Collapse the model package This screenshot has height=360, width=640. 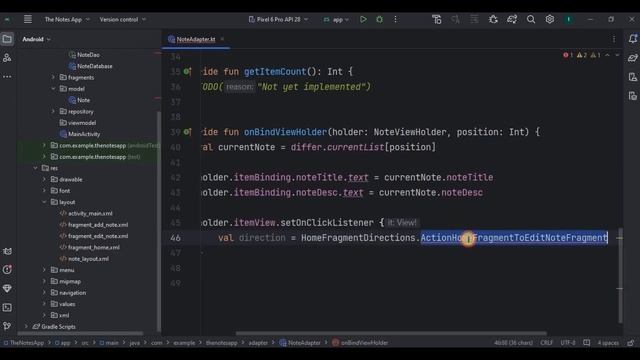click(53, 89)
